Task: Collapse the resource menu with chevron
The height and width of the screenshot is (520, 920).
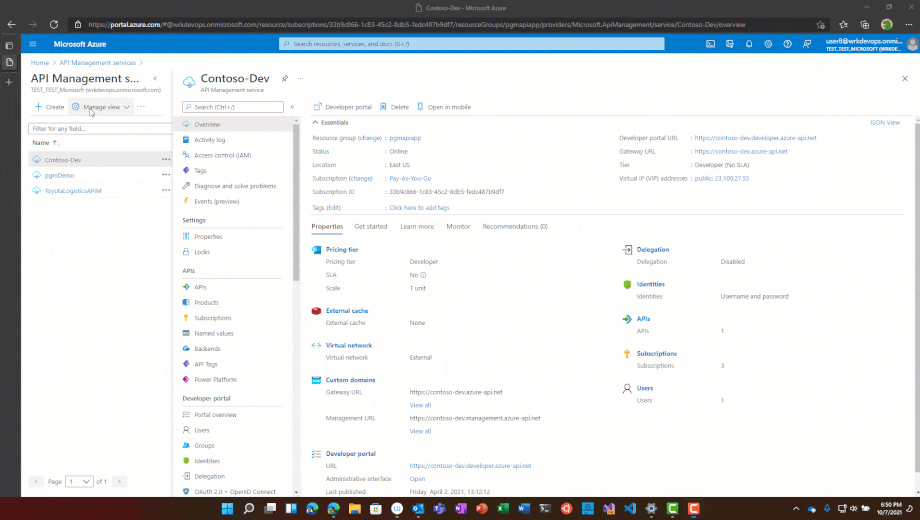Action: pos(292,107)
